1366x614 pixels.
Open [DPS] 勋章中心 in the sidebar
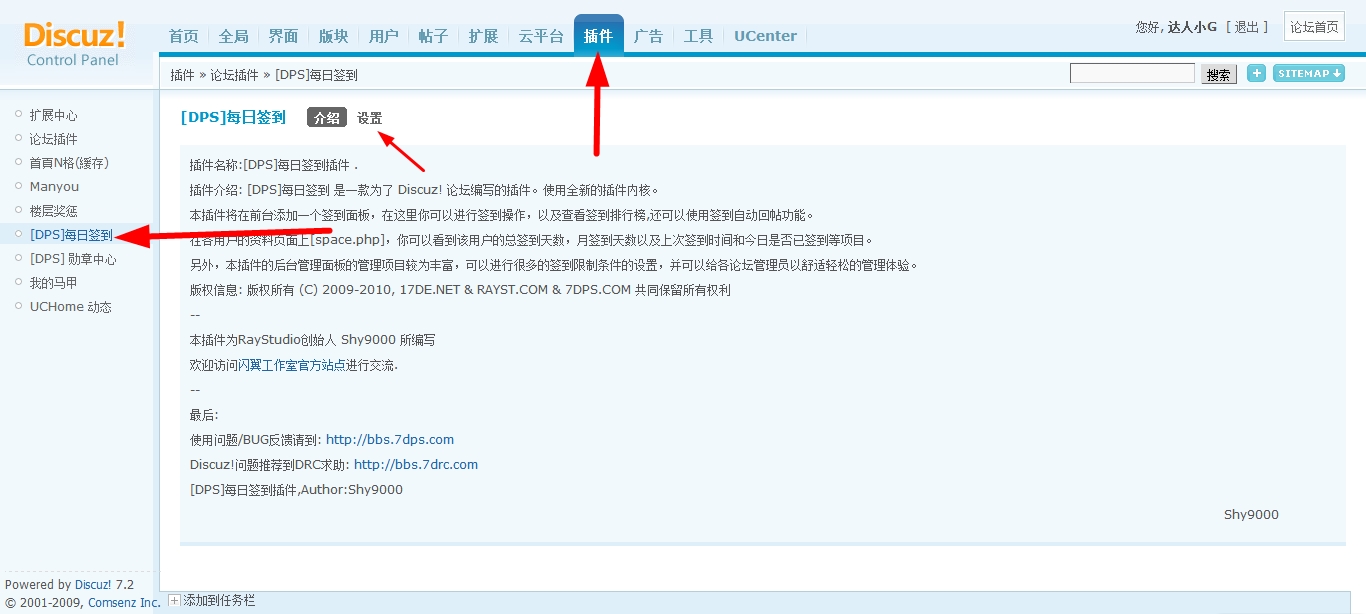pos(73,259)
